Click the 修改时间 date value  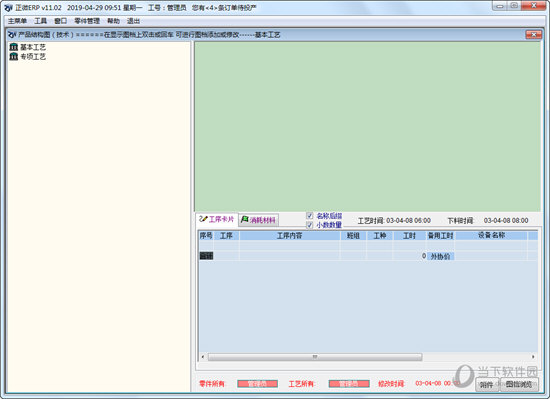pyautogui.click(x=437, y=384)
